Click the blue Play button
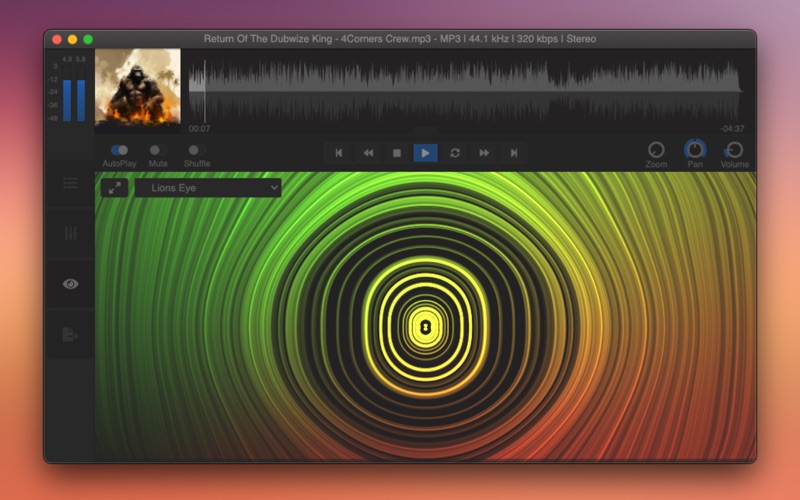The width and height of the screenshot is (800, 500). coord(425,153)
